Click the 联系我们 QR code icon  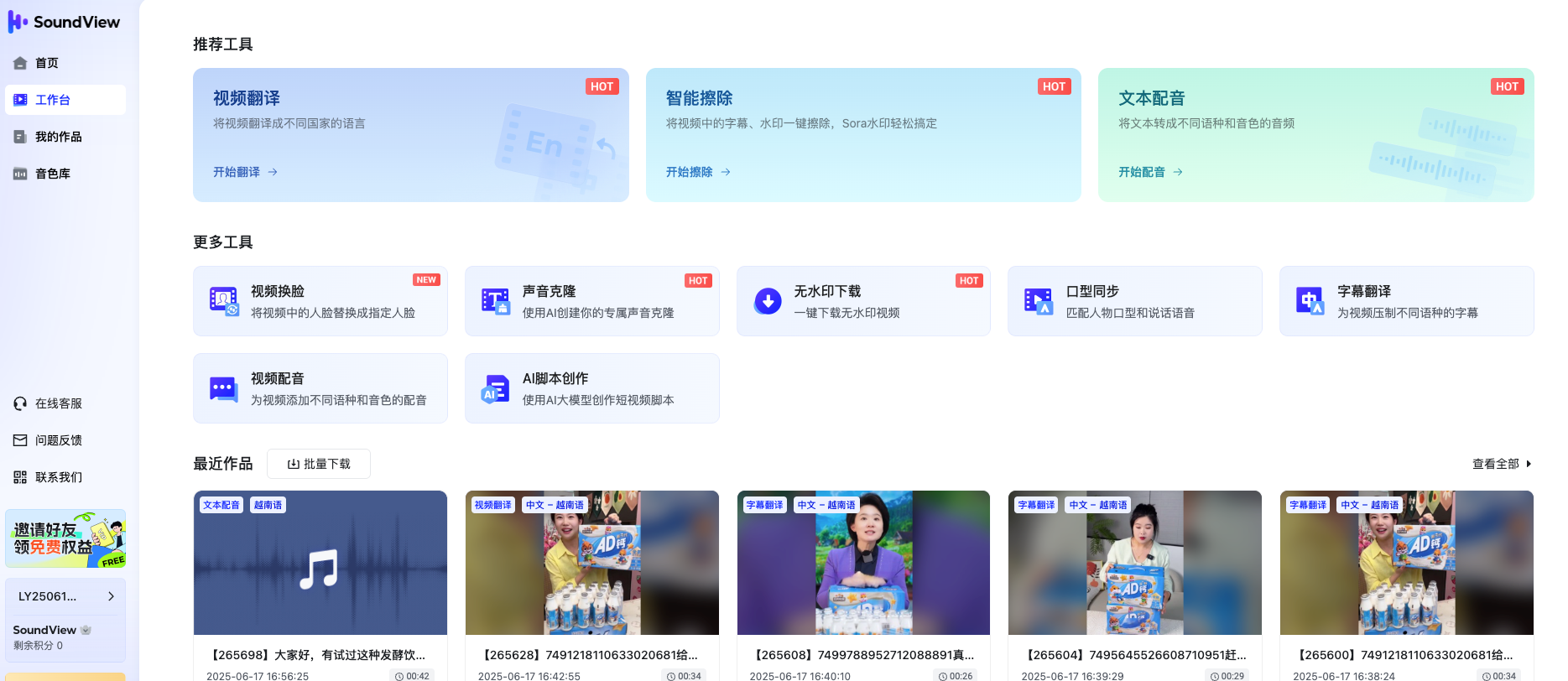[x=20, y=477]
